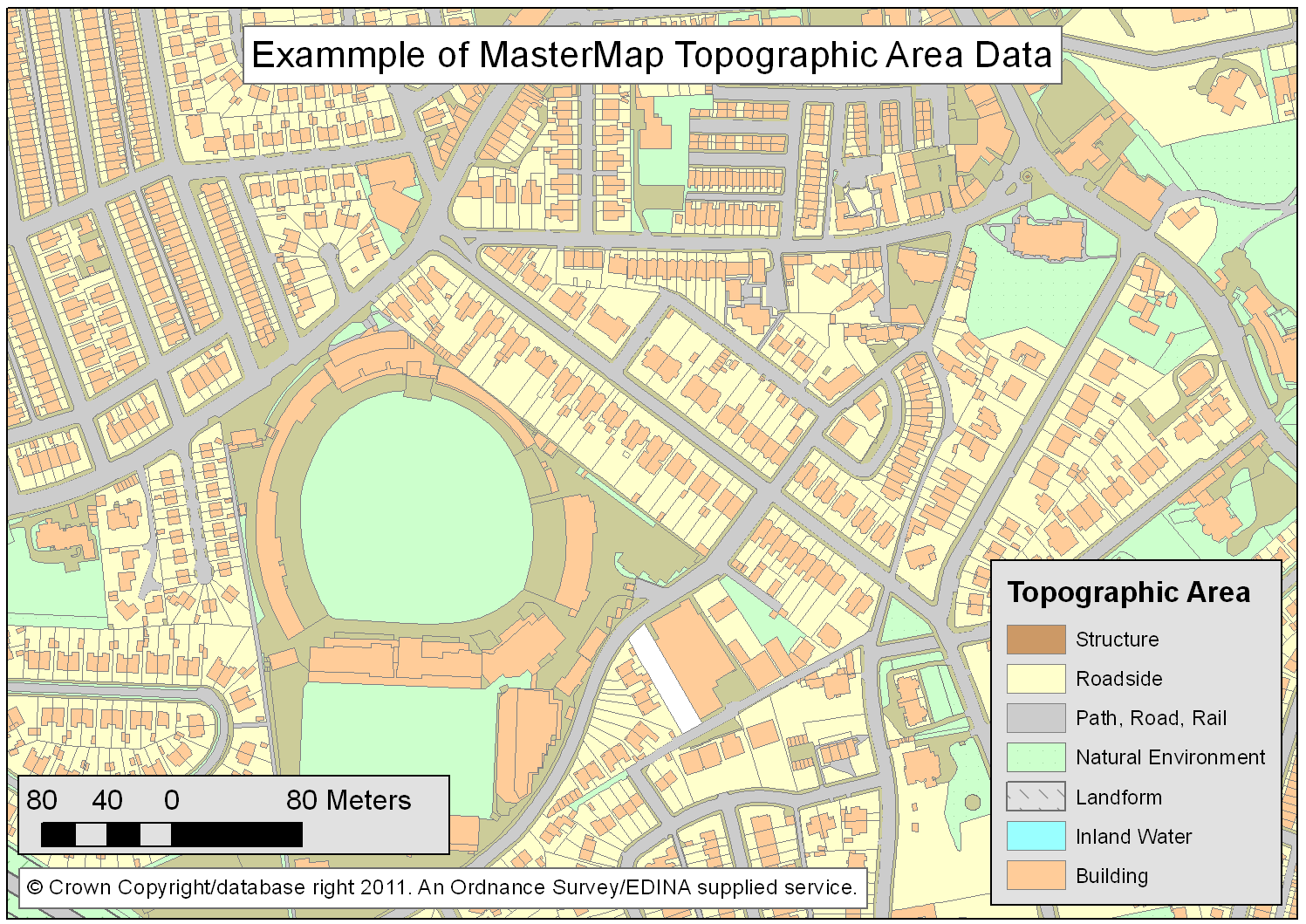The height and width of the screenshot is (924, 1306).
Task: Click the Structure legend color swatch
Action: [1036, 640]
